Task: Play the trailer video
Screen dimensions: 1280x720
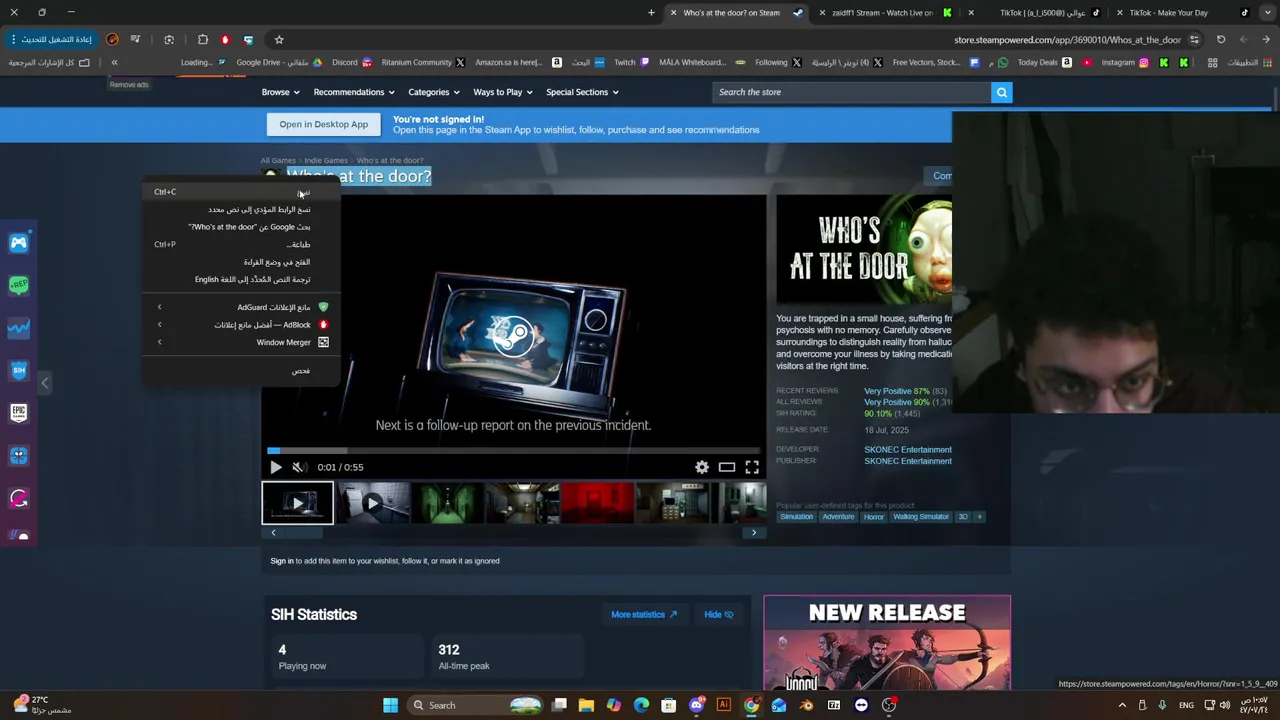Action: point(276,467)
